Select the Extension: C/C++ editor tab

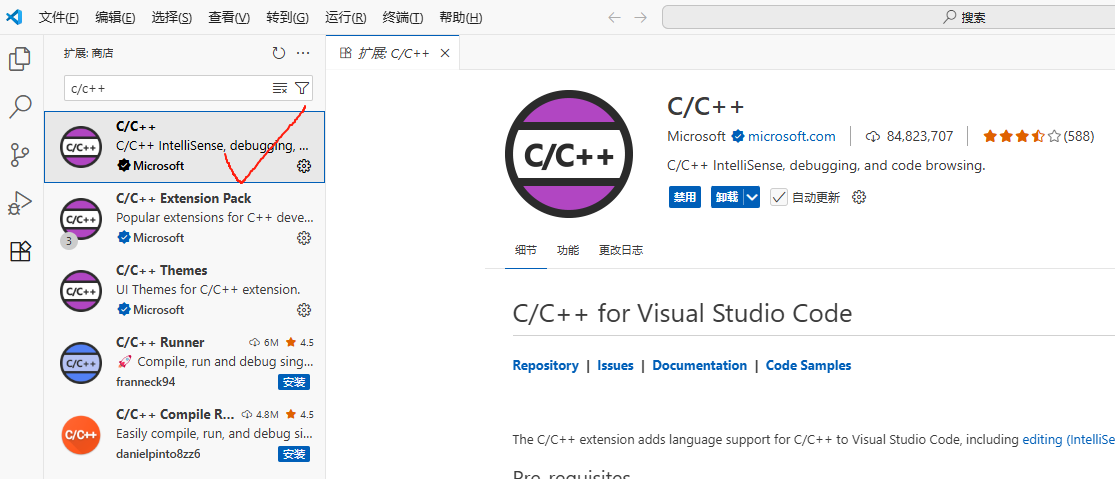click(393, 53)
